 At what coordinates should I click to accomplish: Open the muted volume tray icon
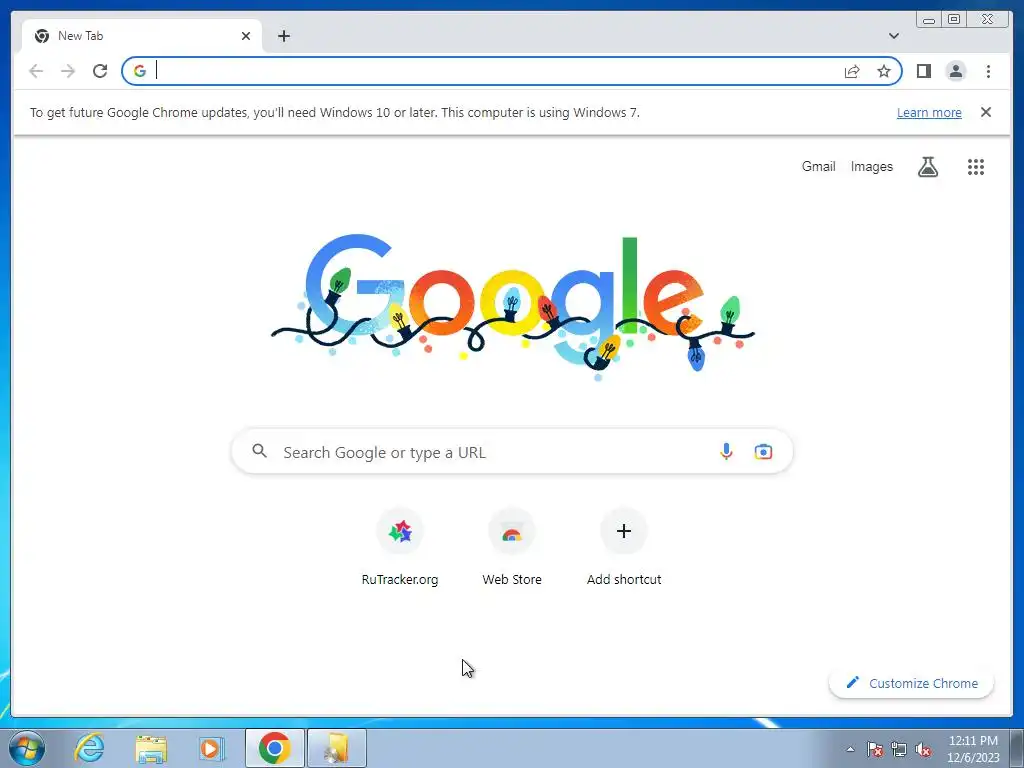(x=923, y=749)
